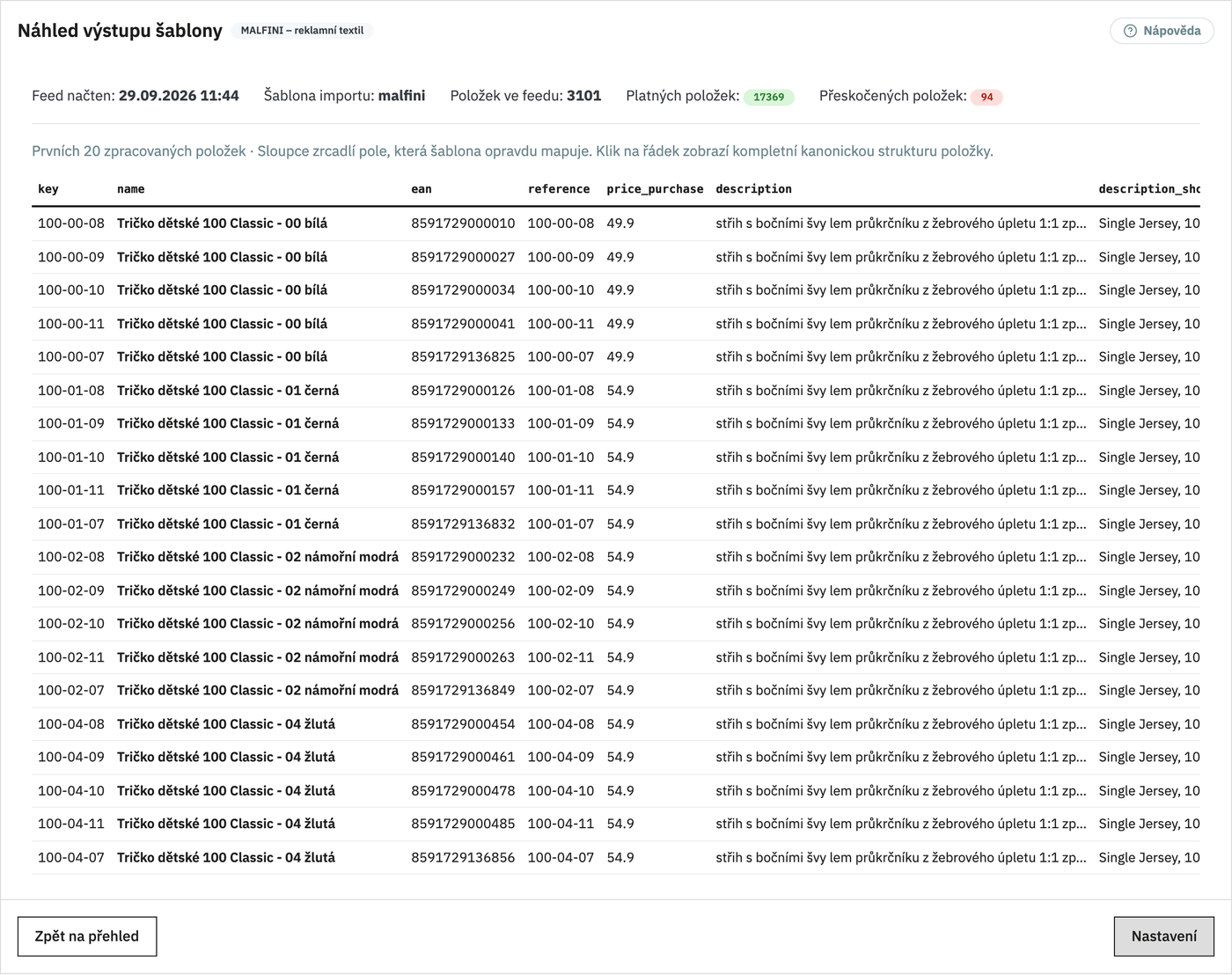Click the reference column header
This screenshot has height=975, width=1232.
[x=559, y=189]
